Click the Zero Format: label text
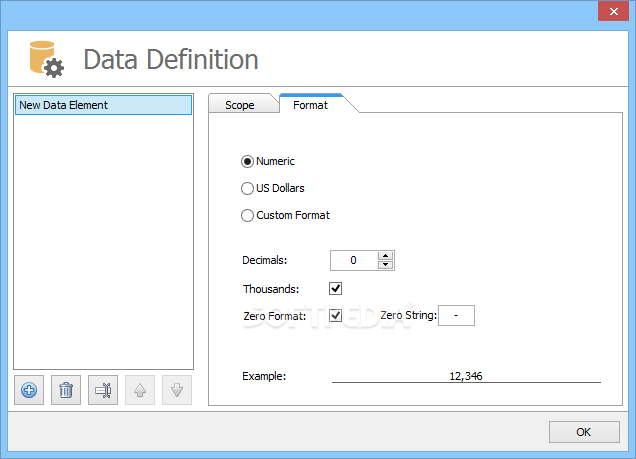Viewport: 636px width, 459px height. tap(275, 316)
